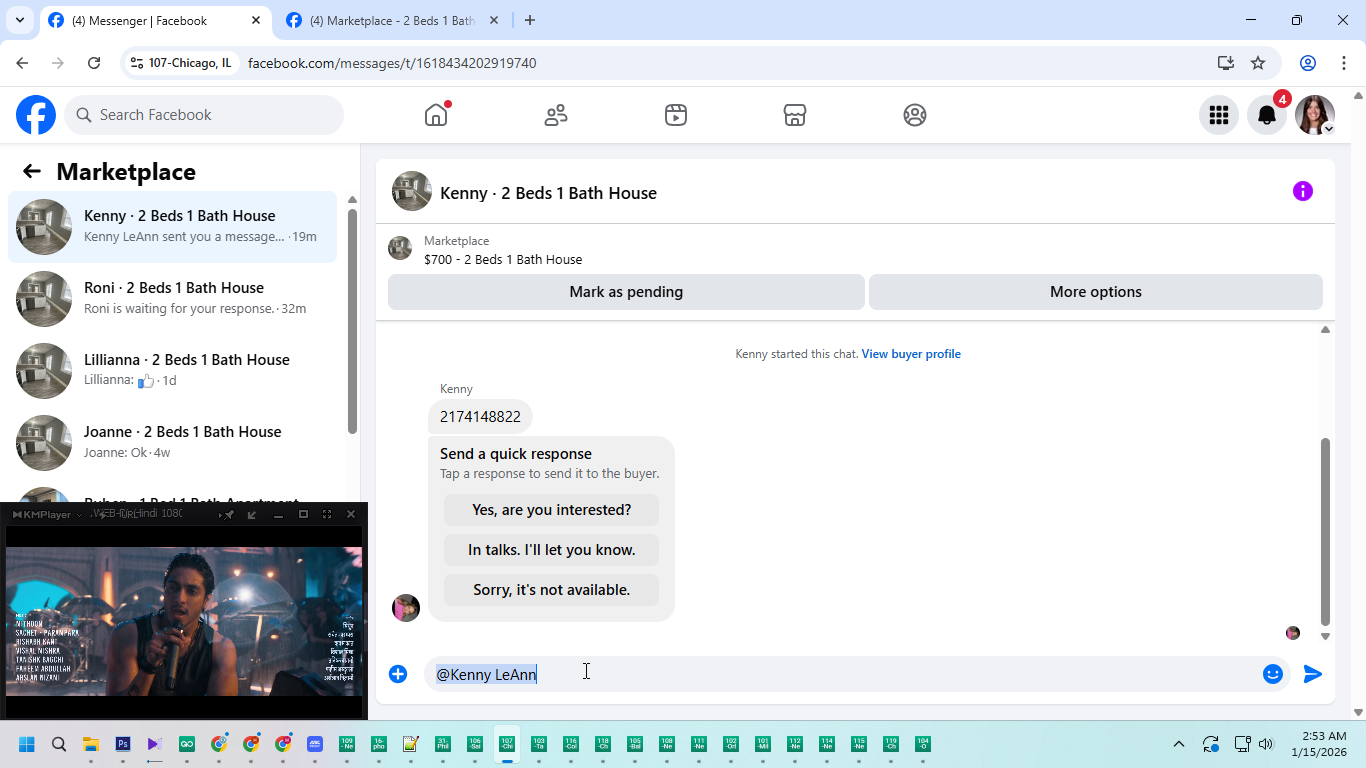The height and width of the screenshot is (768, 1366).
Task: Open the Chrome three-dot menu
Action: (x=1344, y=63)
